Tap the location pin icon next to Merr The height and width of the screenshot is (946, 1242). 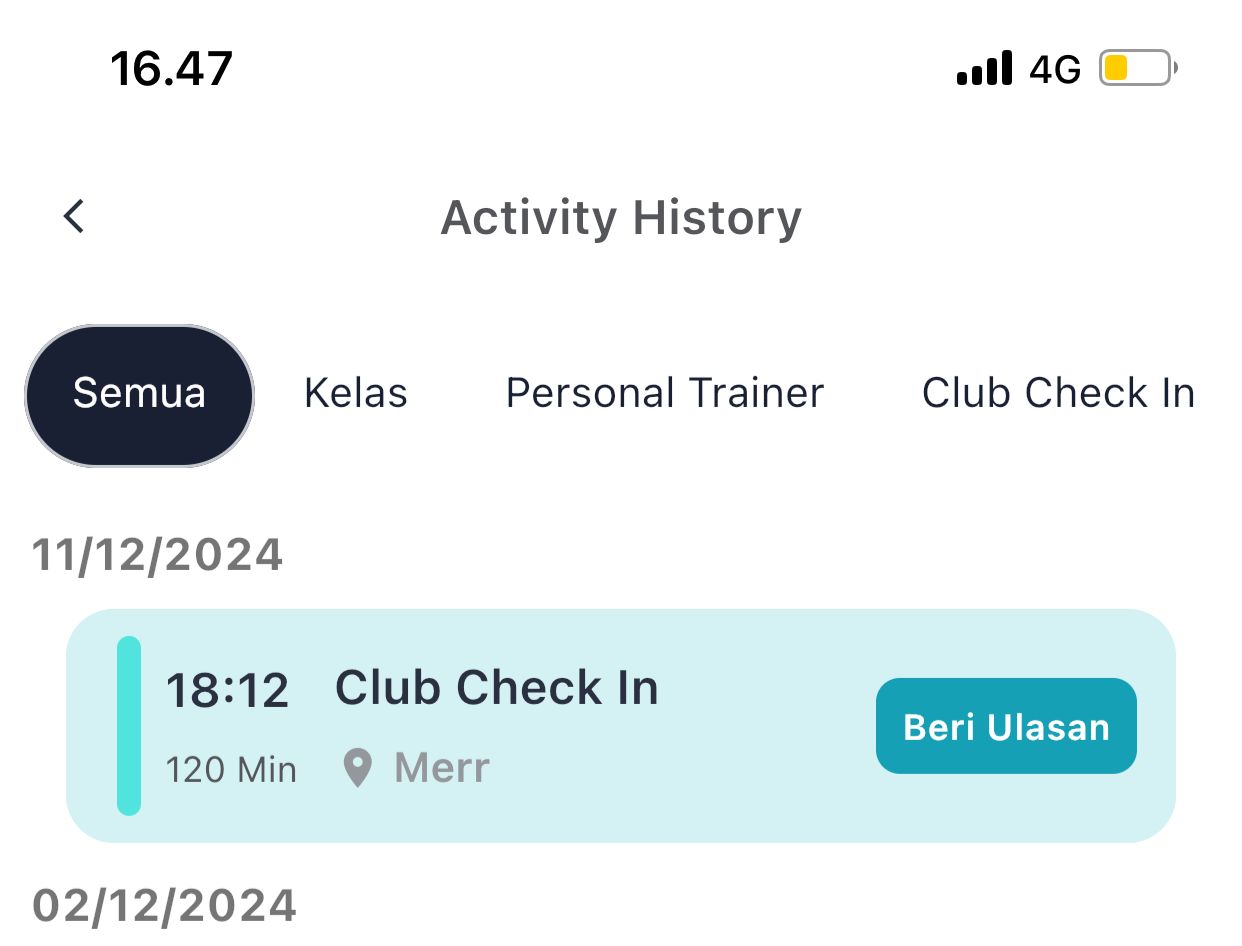357,769
